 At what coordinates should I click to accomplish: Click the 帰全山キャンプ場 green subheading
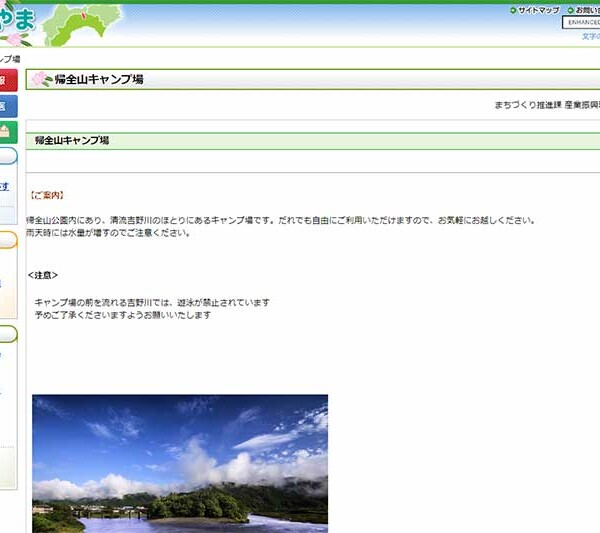72,140
